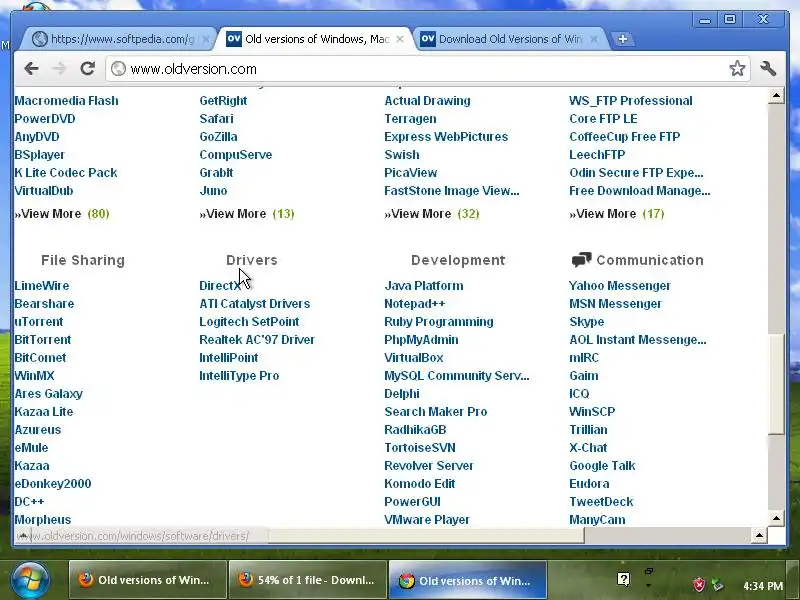Open the Skype link
This screenshot has height=600, width=800.
point(587,322)
